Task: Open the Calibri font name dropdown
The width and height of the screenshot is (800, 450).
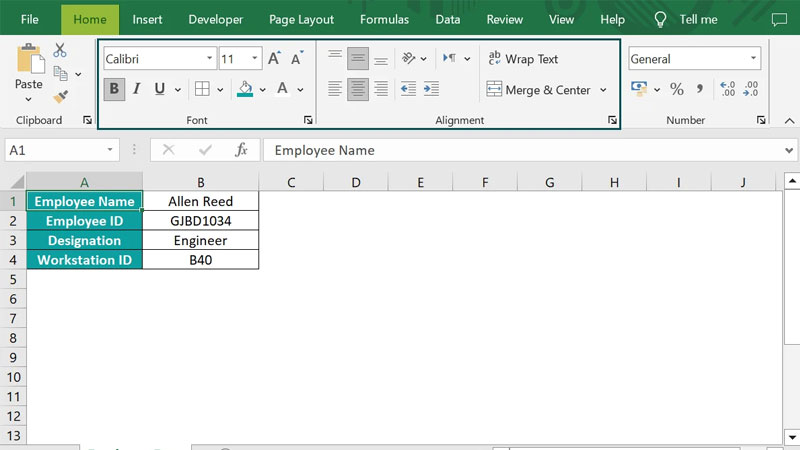Action: tap(209, 59)
